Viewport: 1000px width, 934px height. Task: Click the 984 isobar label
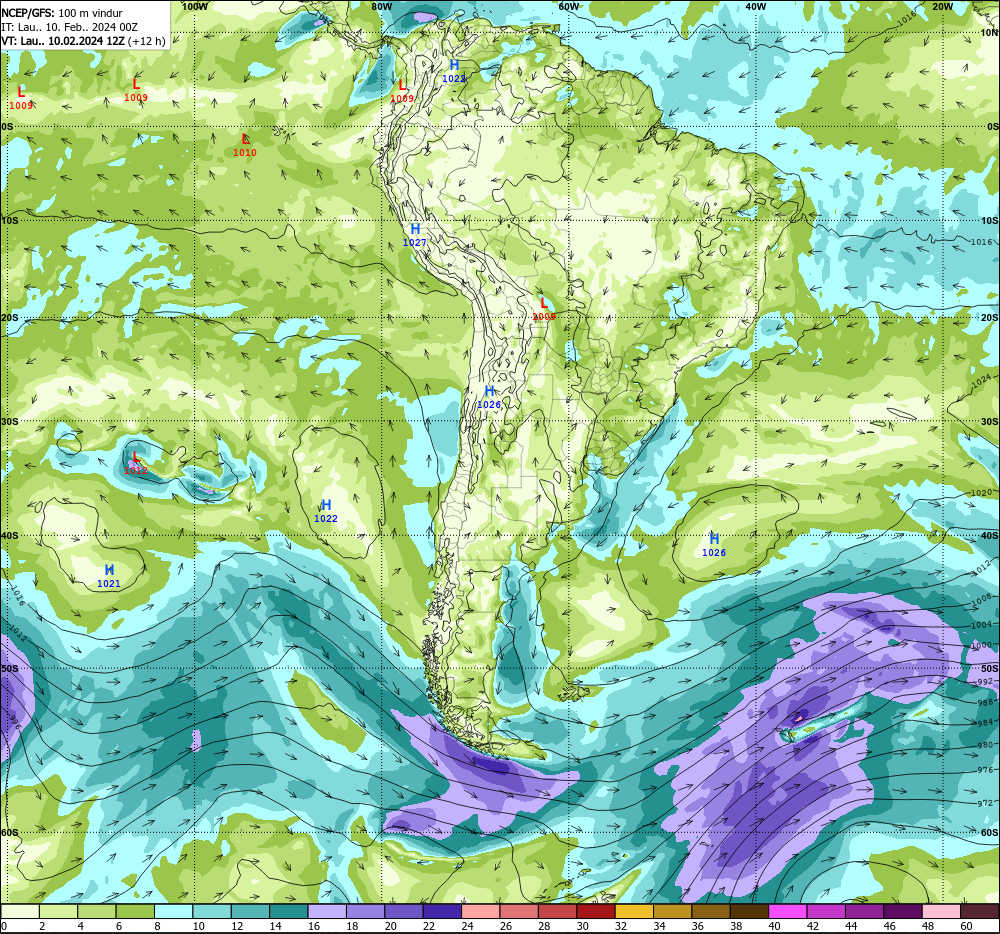tap(985, 723)
